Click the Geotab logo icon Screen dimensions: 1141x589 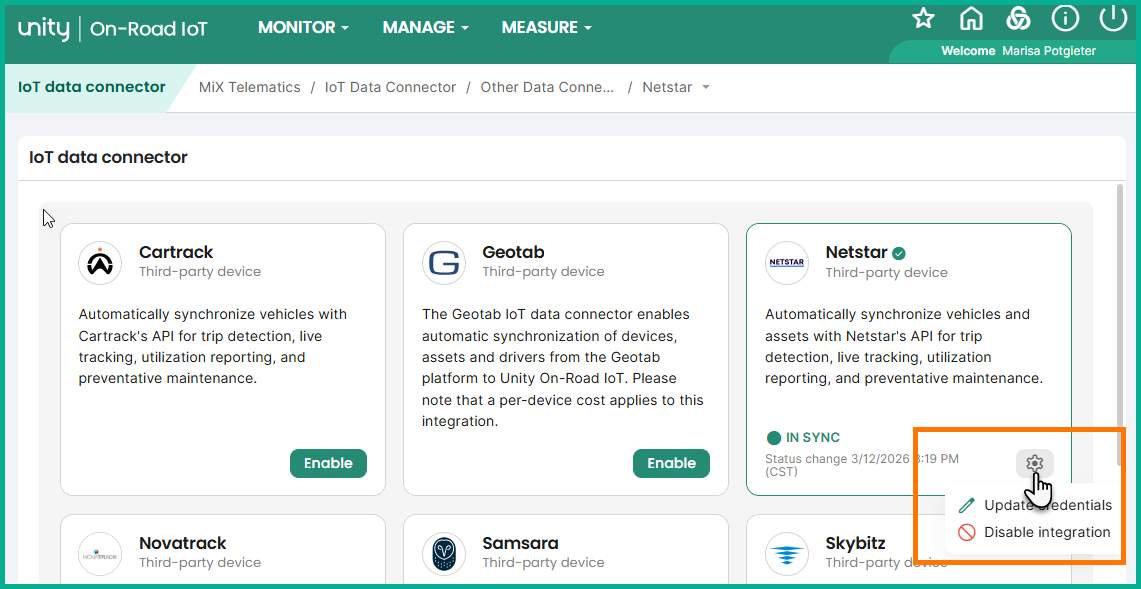(443, 262)
